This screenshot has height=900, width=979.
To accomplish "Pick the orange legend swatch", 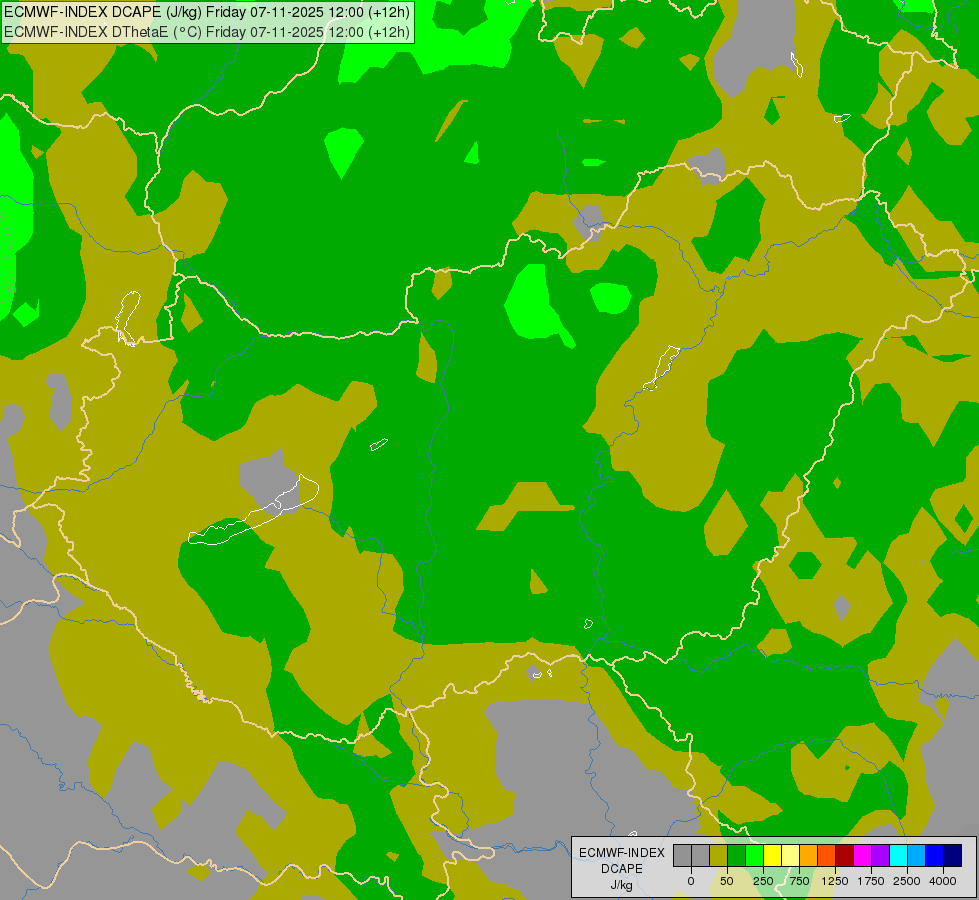I will pyautogui.click(x=809, y=855).
